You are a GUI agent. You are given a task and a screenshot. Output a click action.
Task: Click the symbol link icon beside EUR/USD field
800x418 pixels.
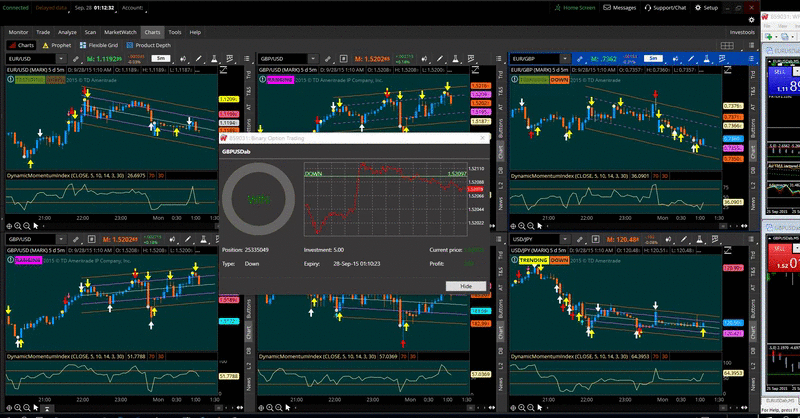coord(76,59)
